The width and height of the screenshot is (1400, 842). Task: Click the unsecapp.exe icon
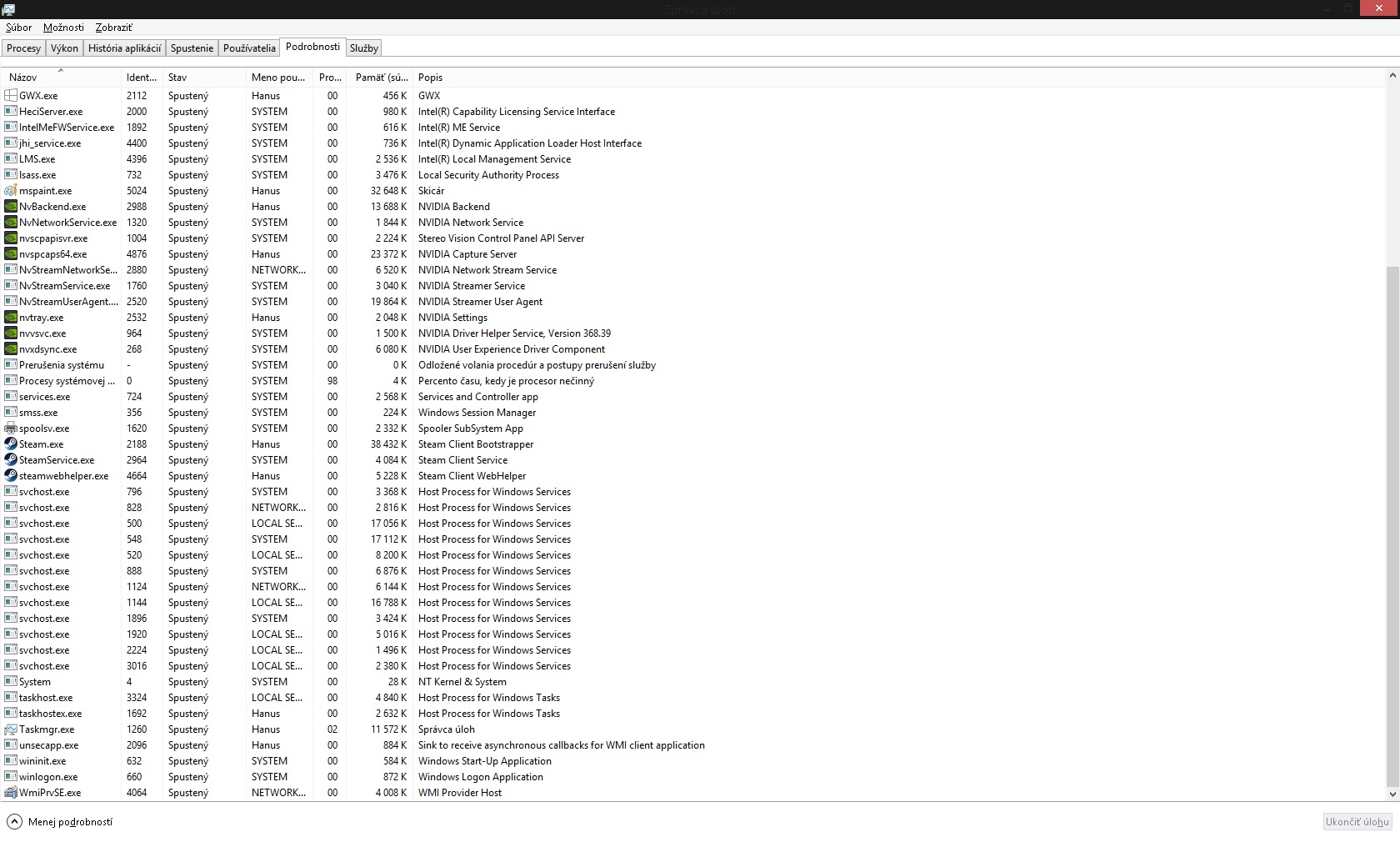11,745
